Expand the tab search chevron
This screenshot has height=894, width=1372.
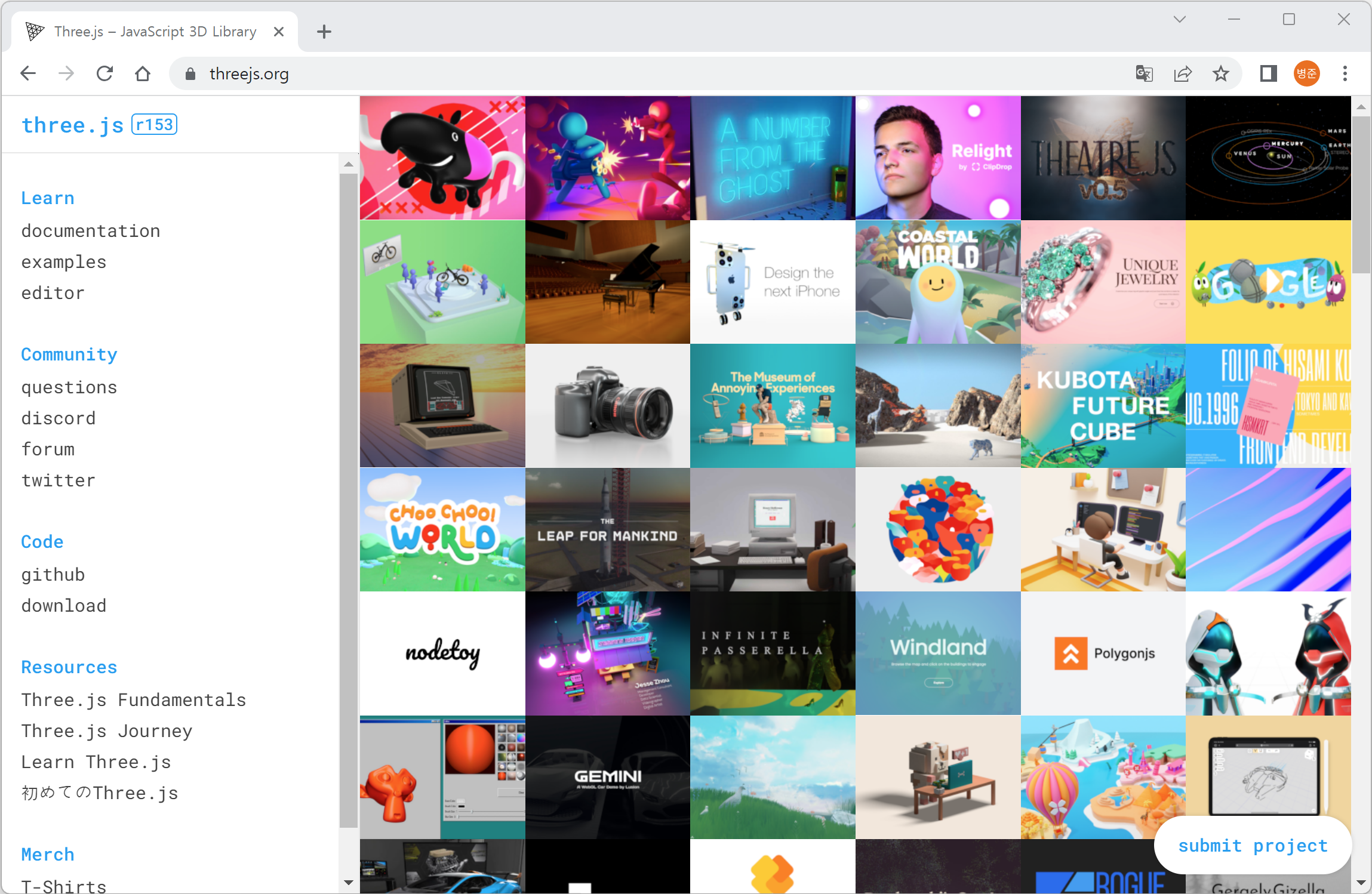pyautogui.click(x=1179, y=19)
